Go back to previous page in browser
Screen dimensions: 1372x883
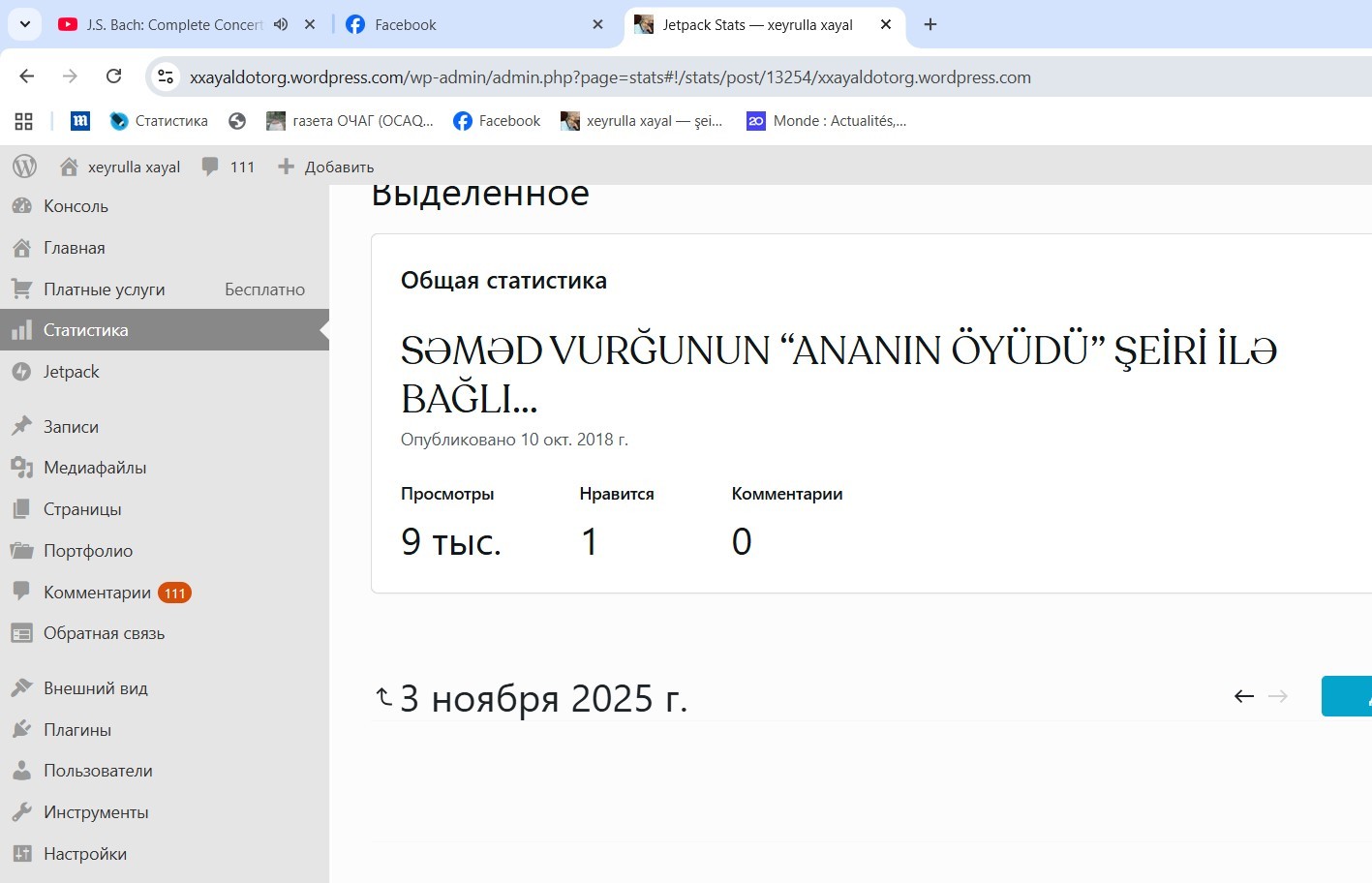(27, 76)
